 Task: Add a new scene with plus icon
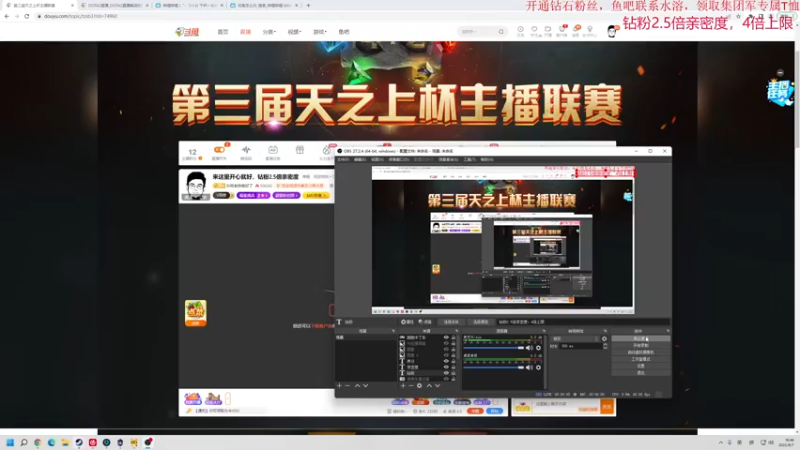point(339,386)
